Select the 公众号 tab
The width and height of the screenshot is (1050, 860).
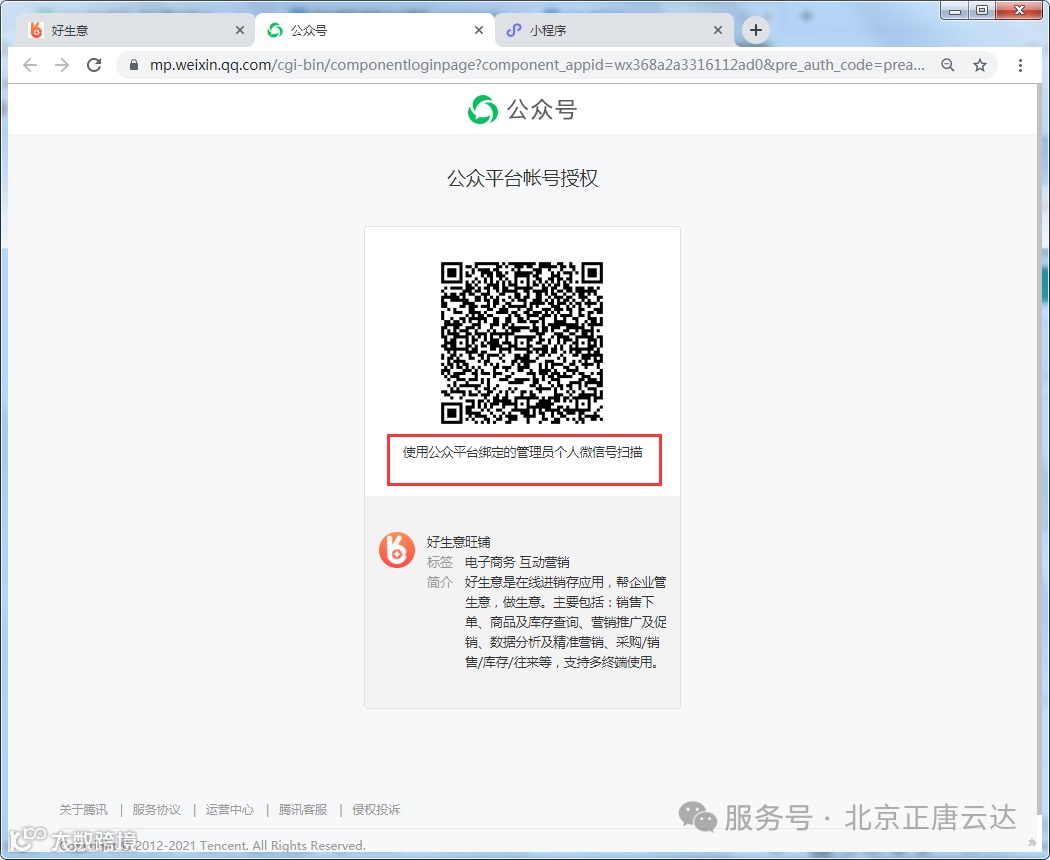[x=375, y=30]
